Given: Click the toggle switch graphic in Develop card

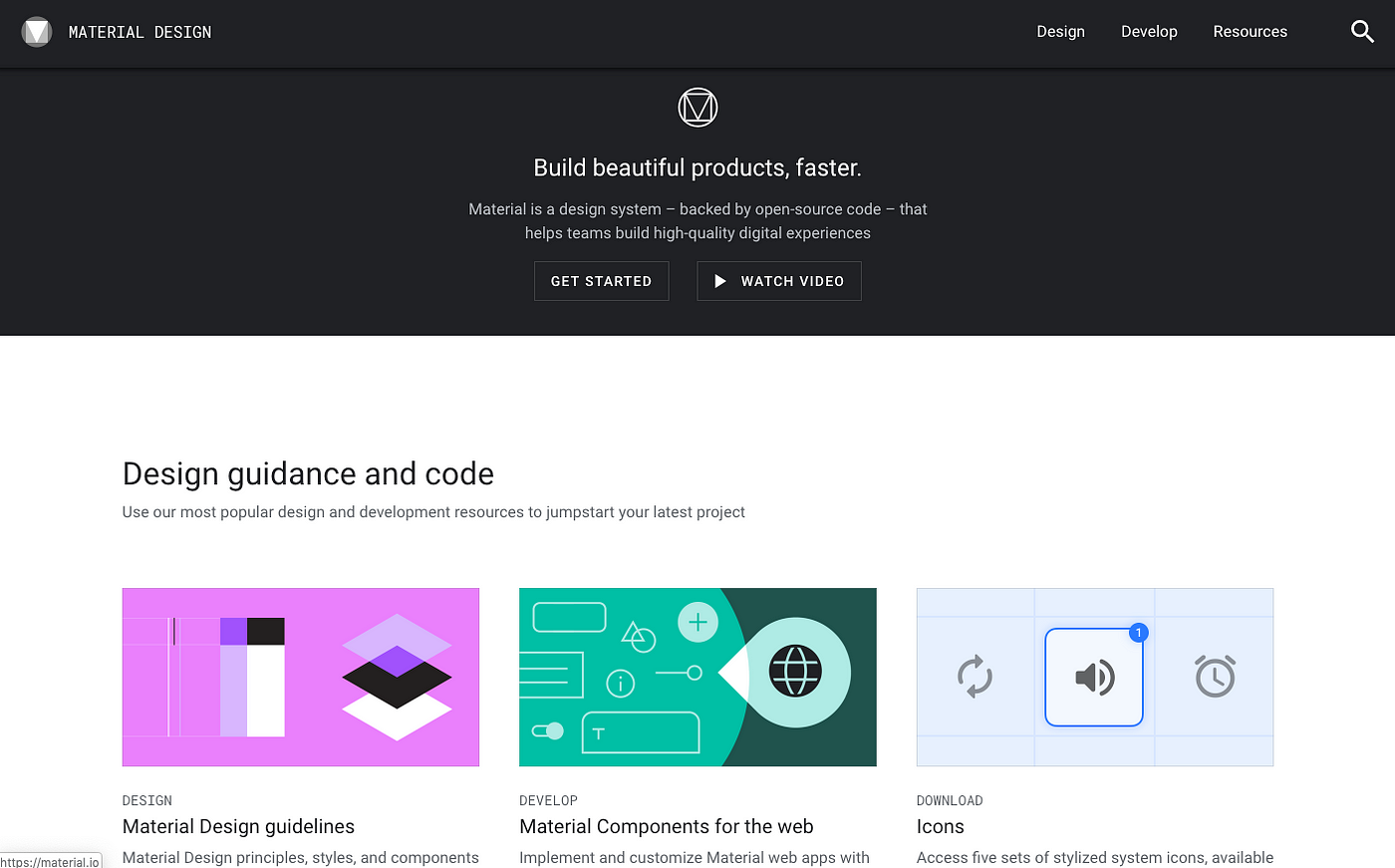Looking at the screenshot, I should tap(548, 730).
